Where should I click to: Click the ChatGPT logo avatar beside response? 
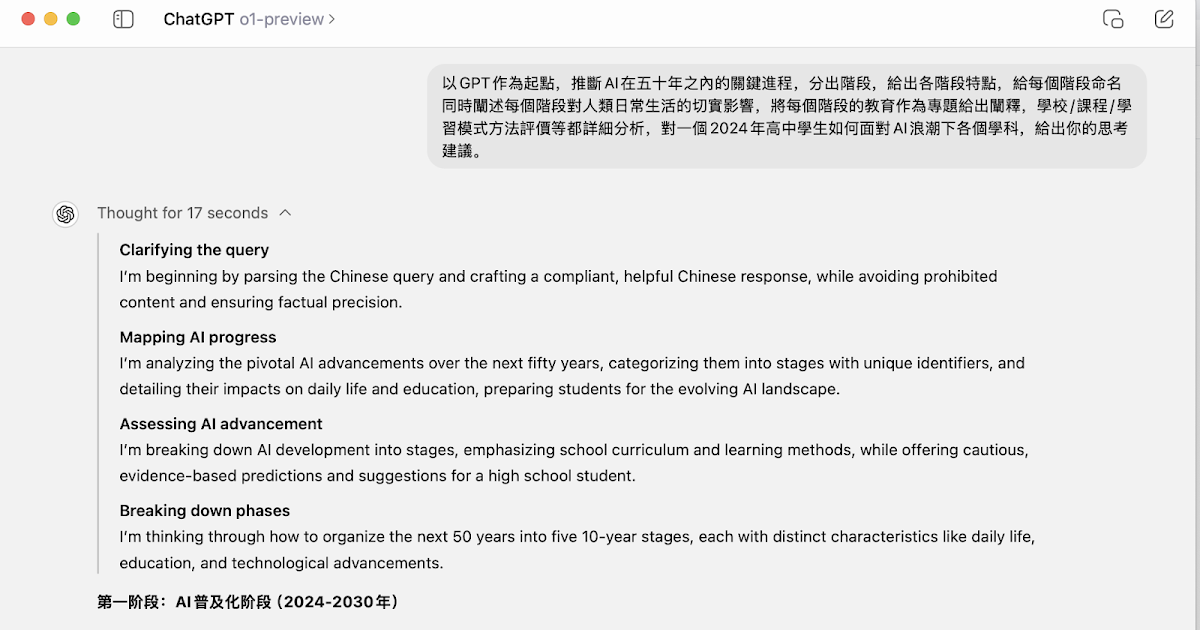pos(66,214)
